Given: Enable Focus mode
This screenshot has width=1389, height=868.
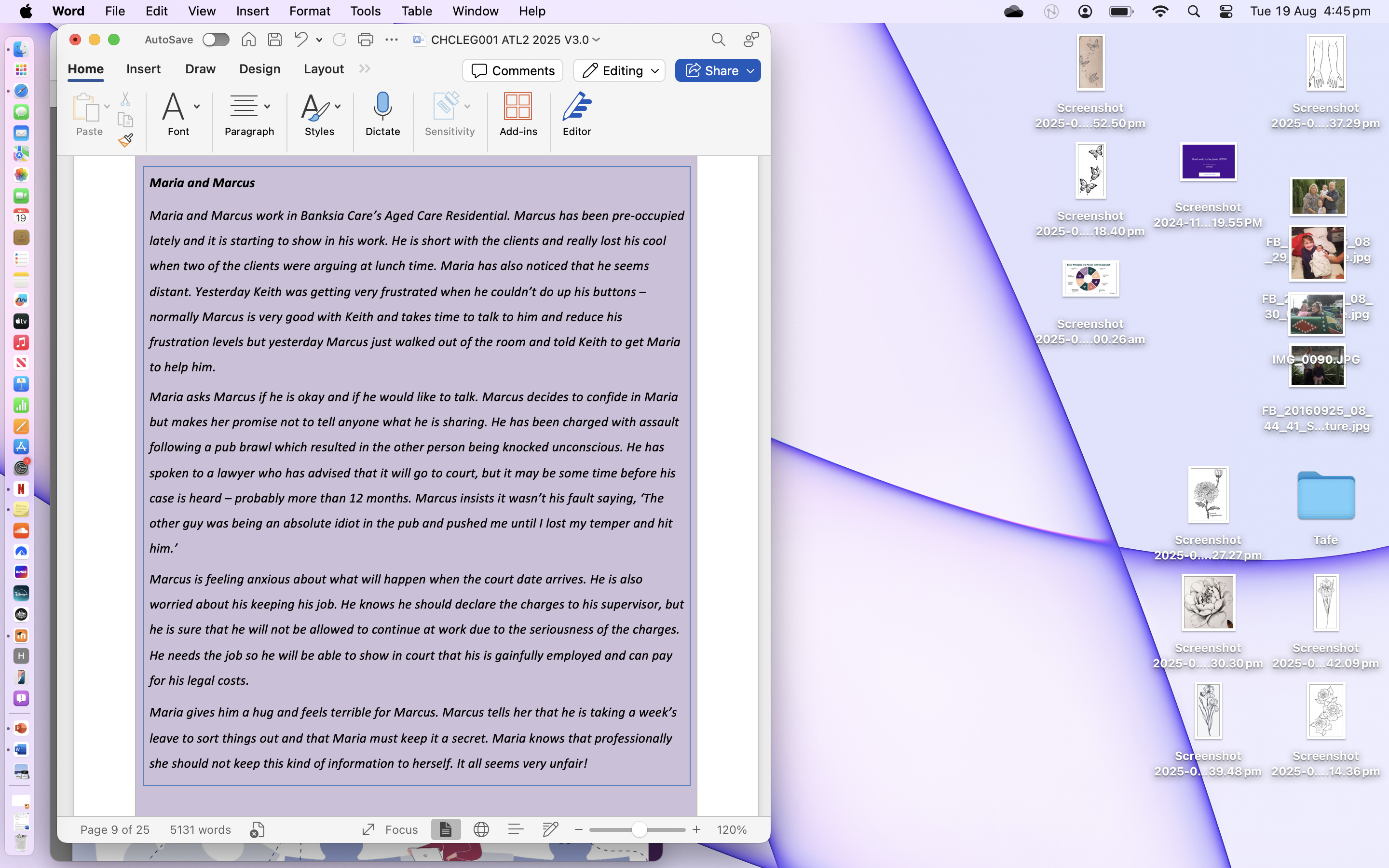Looking at the screenshot, I should [389, 829].
